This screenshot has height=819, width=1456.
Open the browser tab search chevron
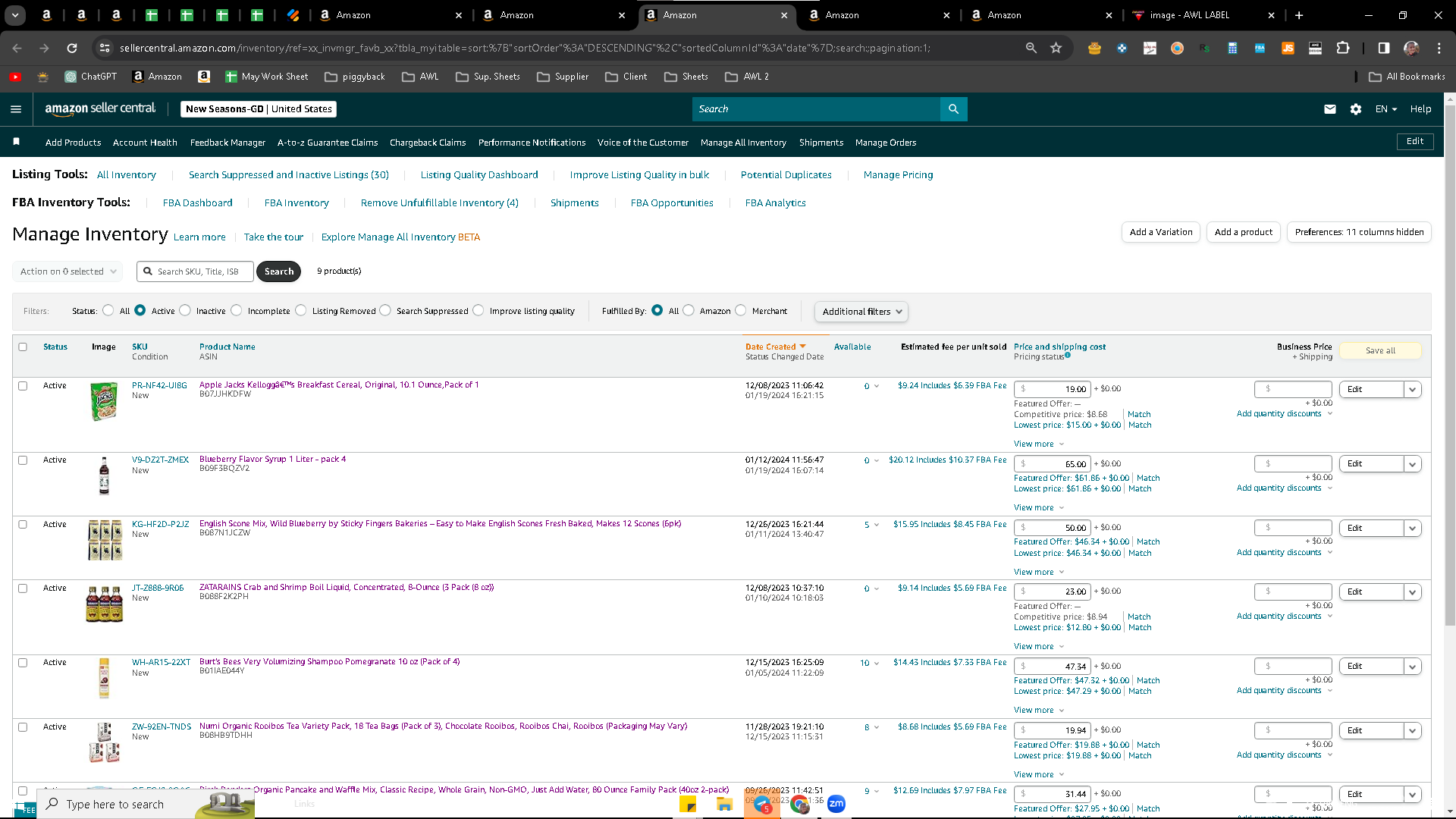tap(15, 15)
